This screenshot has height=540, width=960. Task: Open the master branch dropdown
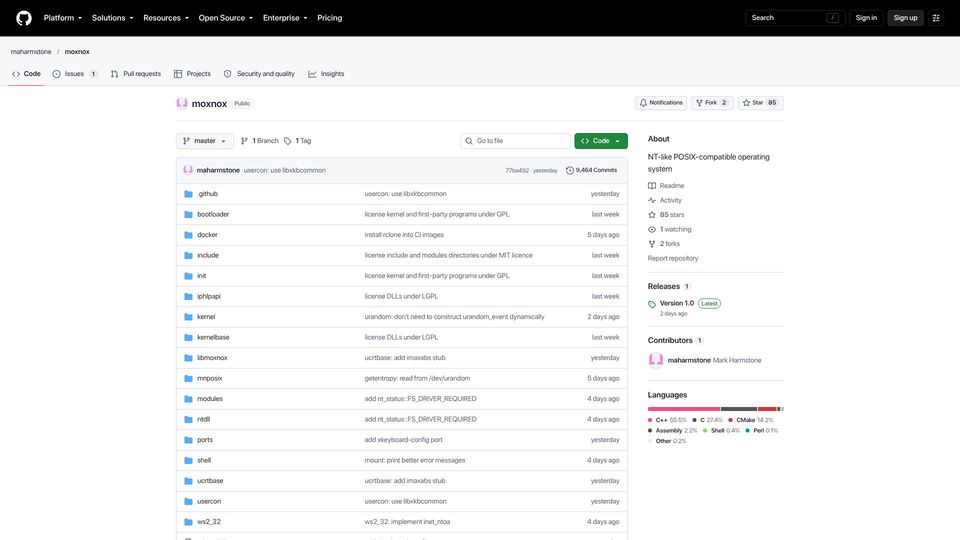click(x=204, y=141)
